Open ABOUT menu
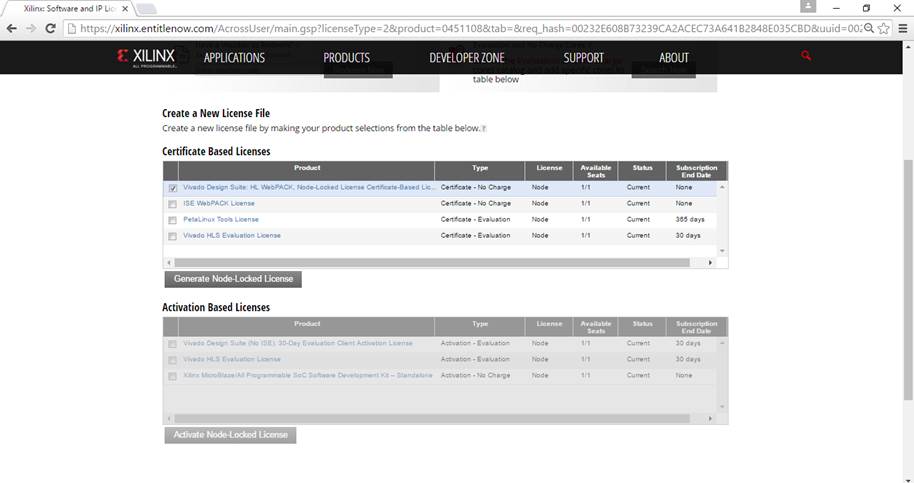914x483 pixels. pos(674,58)
